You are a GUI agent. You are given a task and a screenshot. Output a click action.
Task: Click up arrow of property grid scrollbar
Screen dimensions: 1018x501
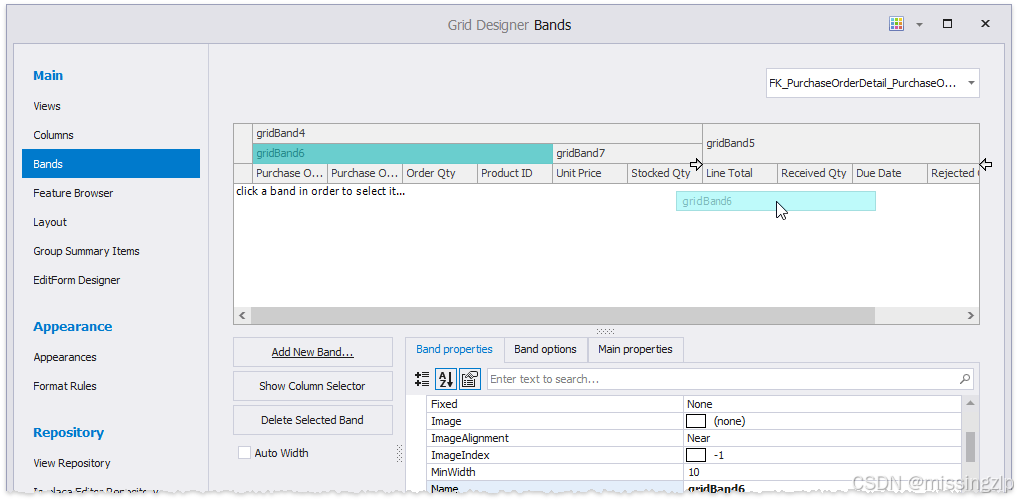(x=971, y=404)
